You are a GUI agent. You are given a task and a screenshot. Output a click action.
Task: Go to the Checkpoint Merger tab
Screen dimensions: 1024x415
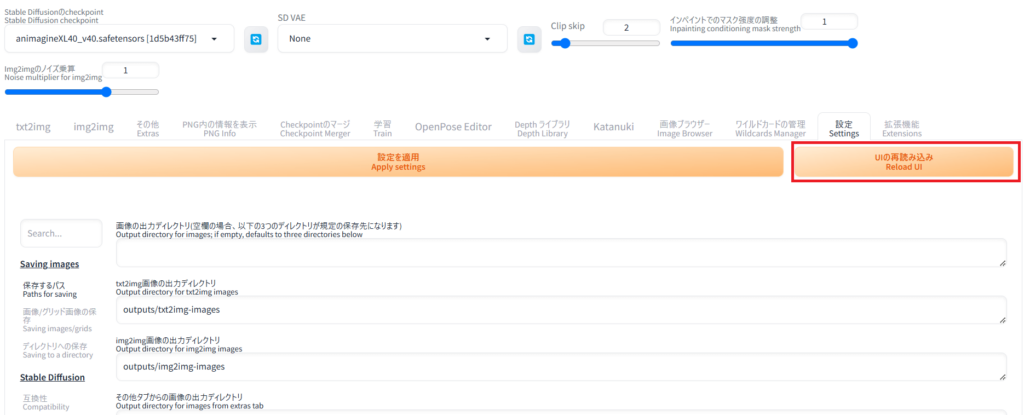point(315,128)
